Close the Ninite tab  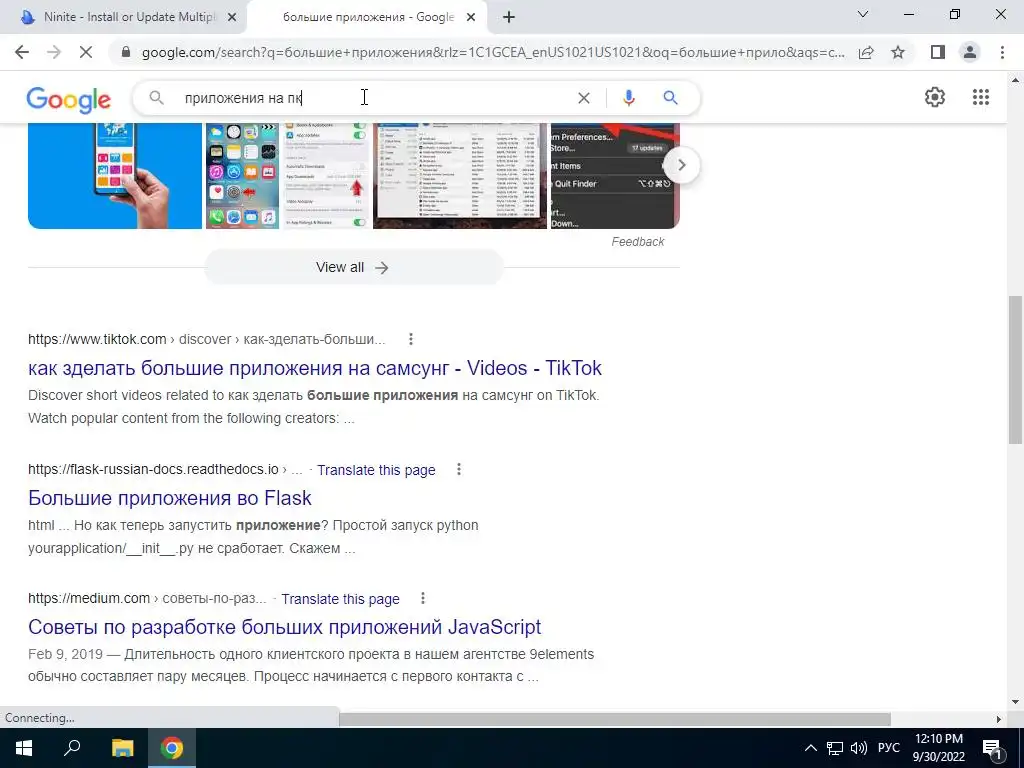pyautogui.click(x=232, y=18)
